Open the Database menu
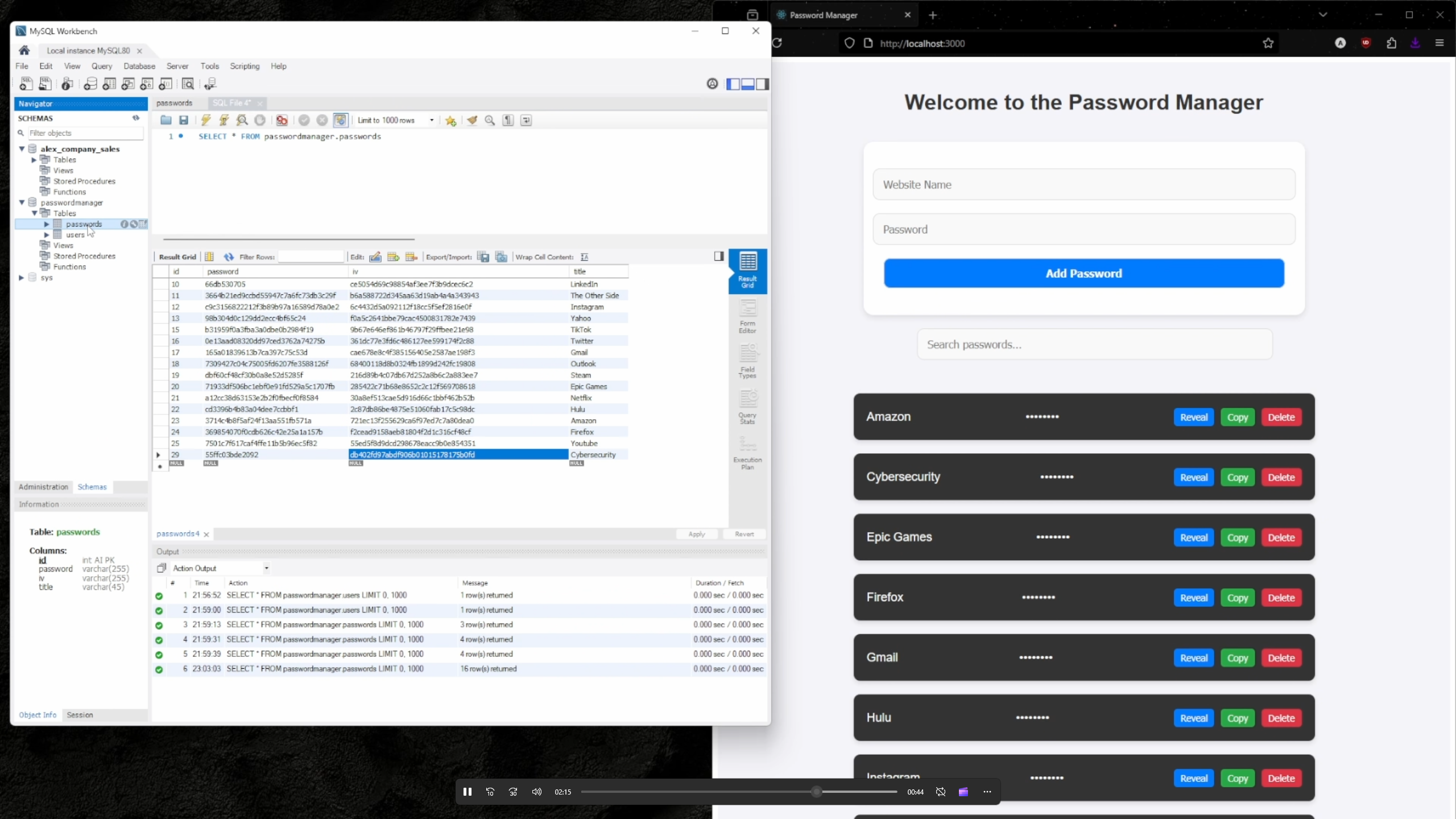Image resolution: width=1456 pixels, height=819 pixels. 139,66
